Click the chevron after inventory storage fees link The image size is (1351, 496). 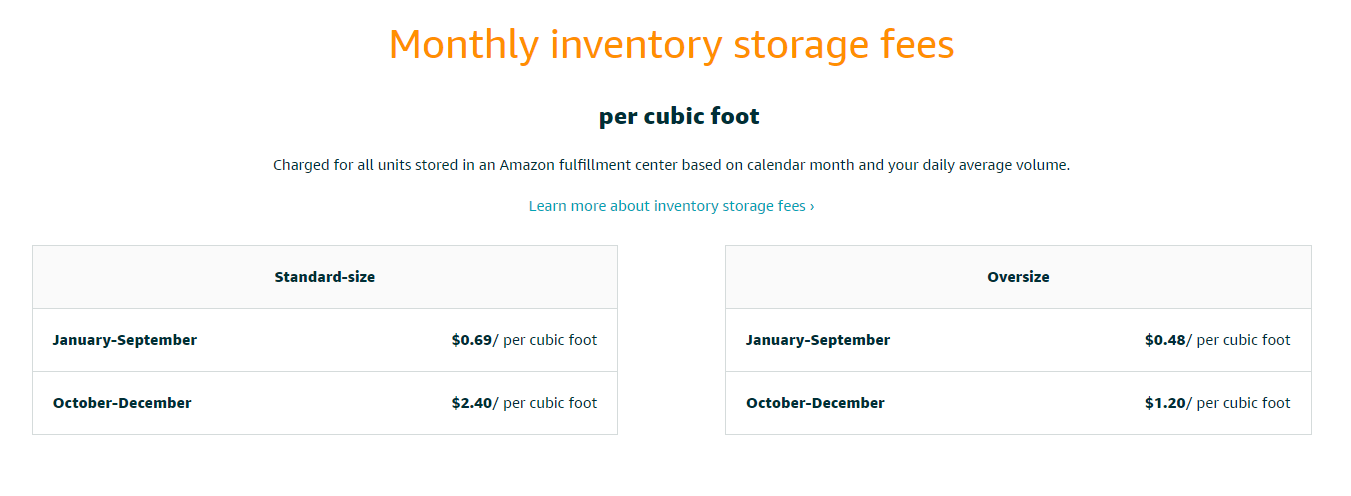coord(812,206)
